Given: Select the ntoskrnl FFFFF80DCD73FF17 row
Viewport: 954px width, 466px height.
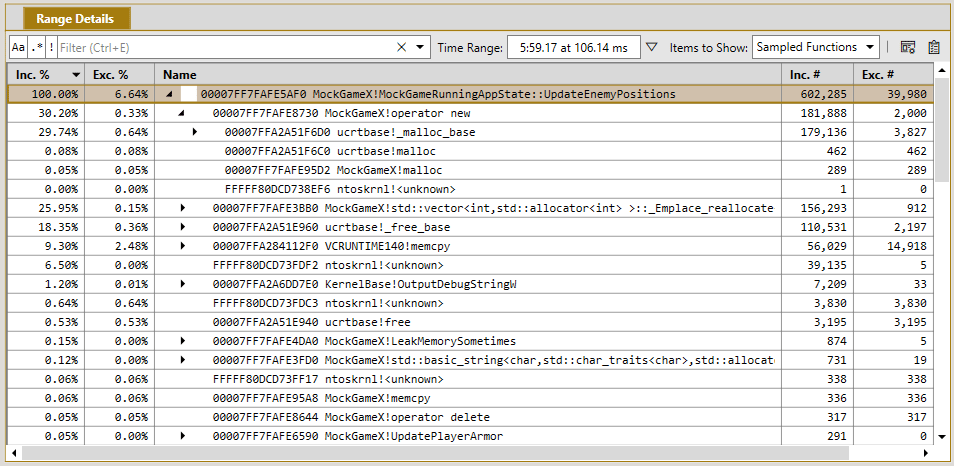Looking at the screenshot, I should (x=470, y=379).
